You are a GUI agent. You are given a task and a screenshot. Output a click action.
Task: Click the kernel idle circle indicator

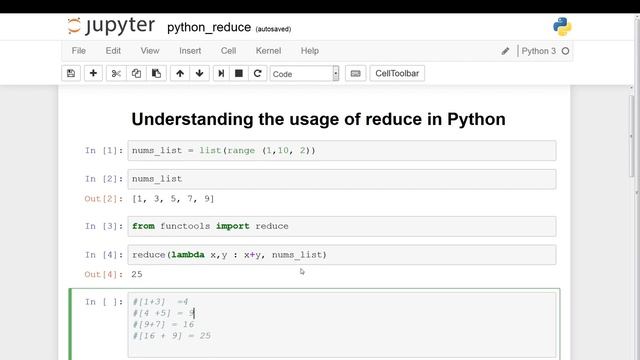tap(565, 51)
